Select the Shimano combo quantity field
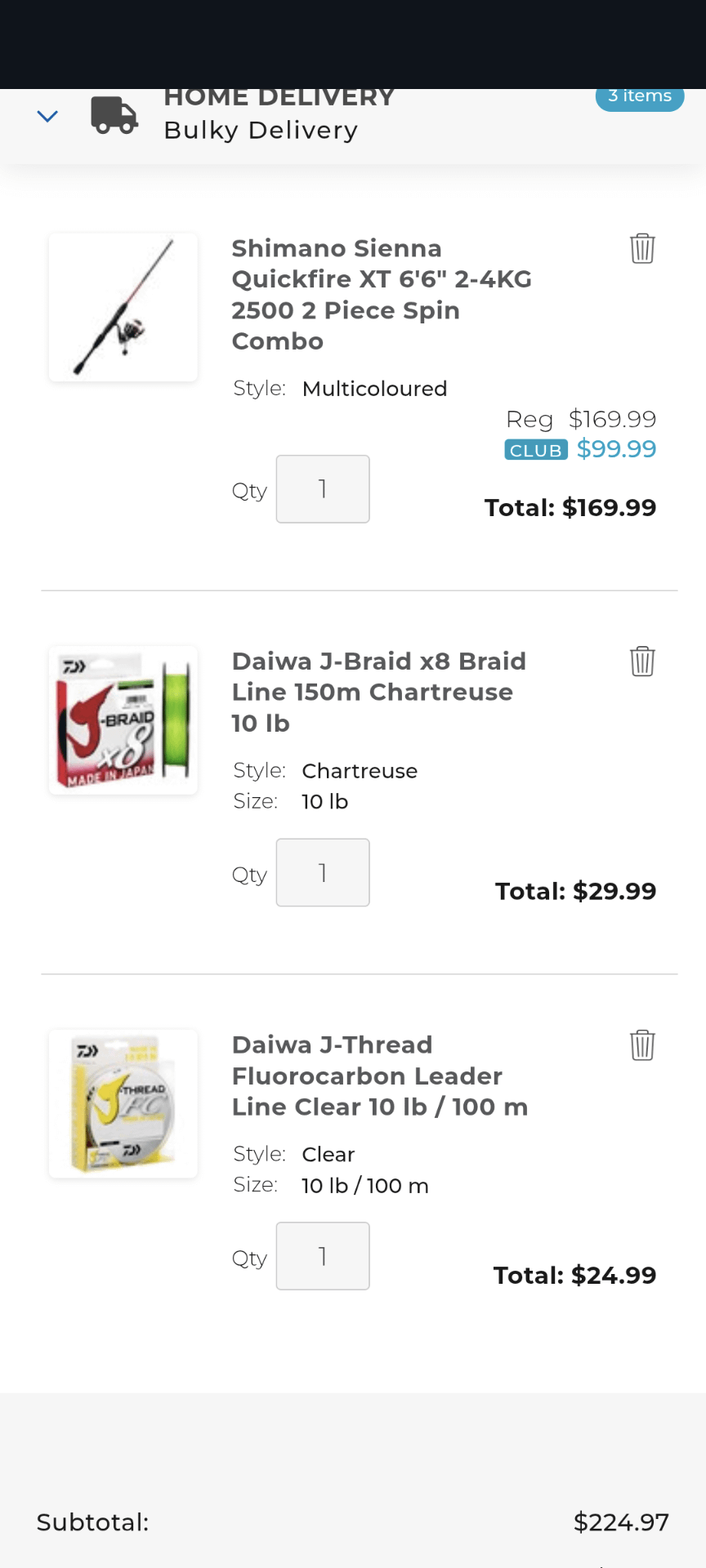 click(x=323, y=489)
